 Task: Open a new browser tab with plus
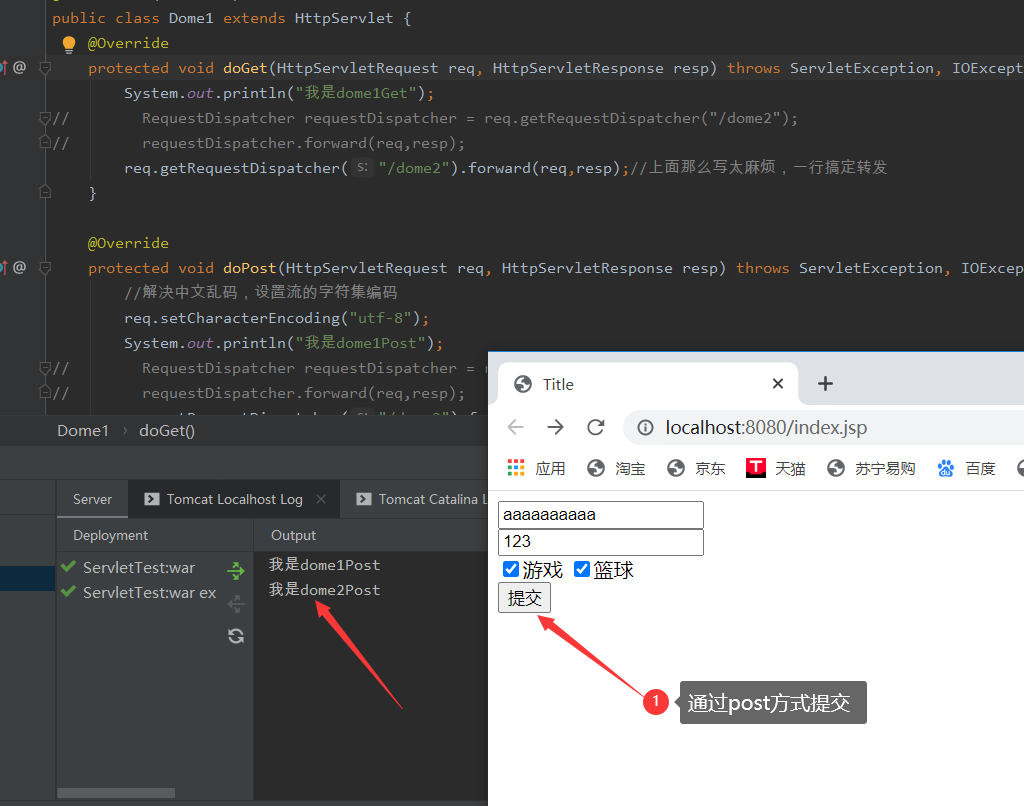click(x=825, y=383)
